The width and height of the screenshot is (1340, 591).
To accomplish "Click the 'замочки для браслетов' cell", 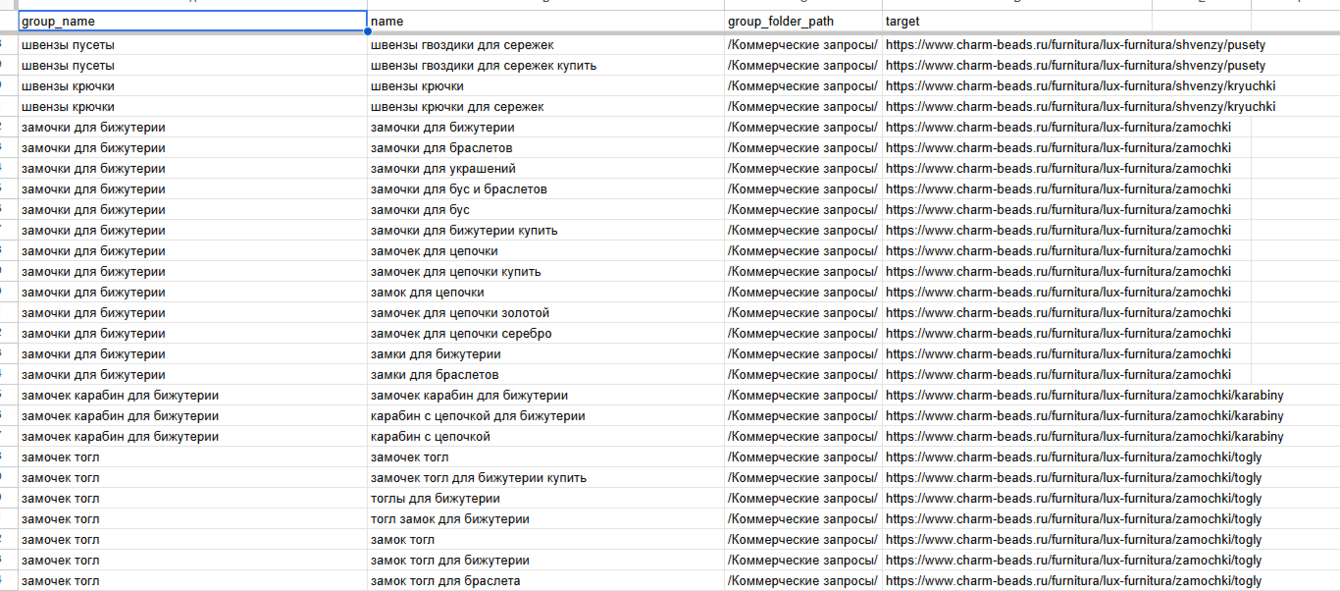I will click(x=546, y=148).
